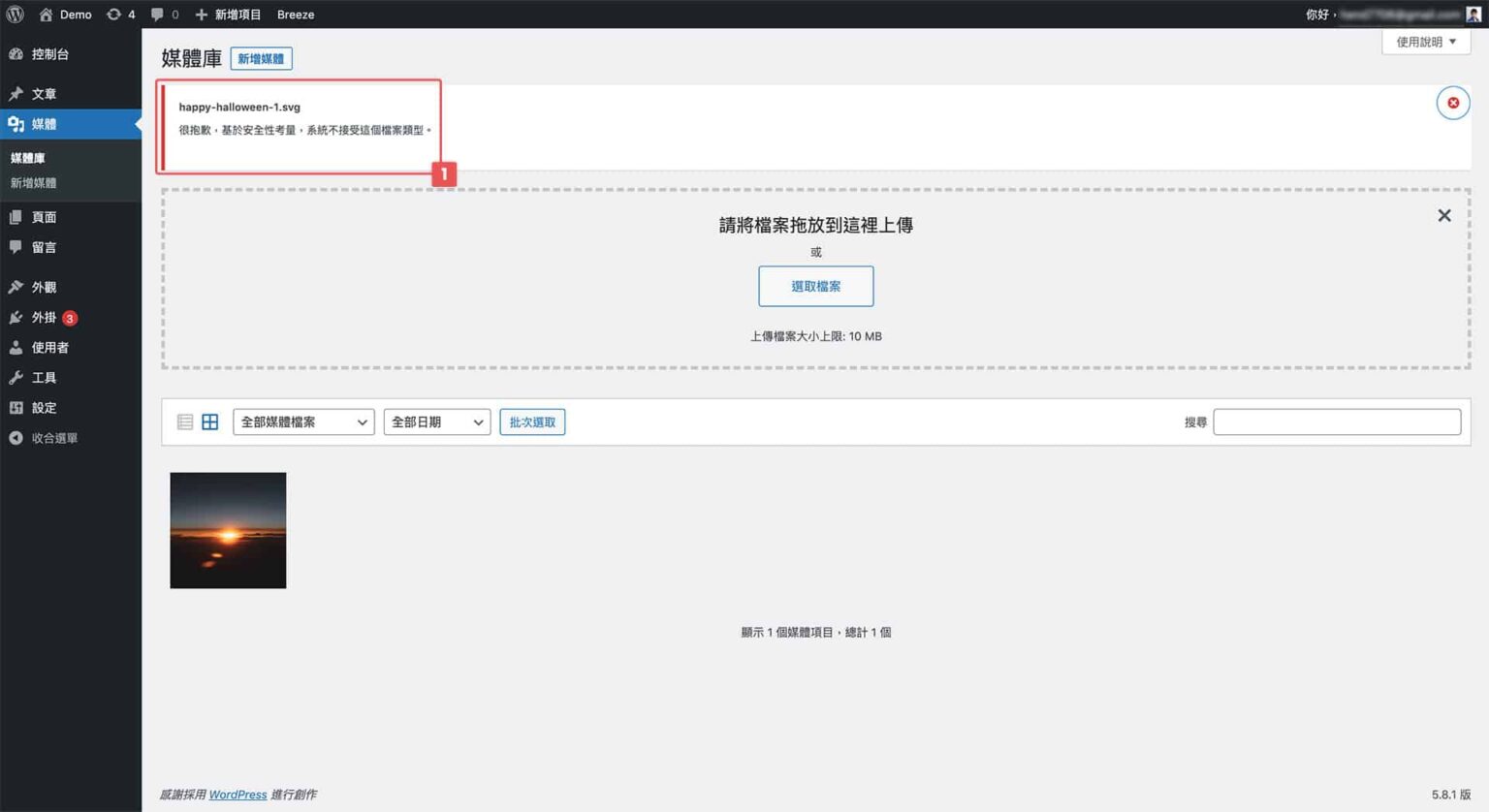The height and width of the screenshot is (812, 1489).
Task: Open the 留言 comments menu
Action: point(71,247)
